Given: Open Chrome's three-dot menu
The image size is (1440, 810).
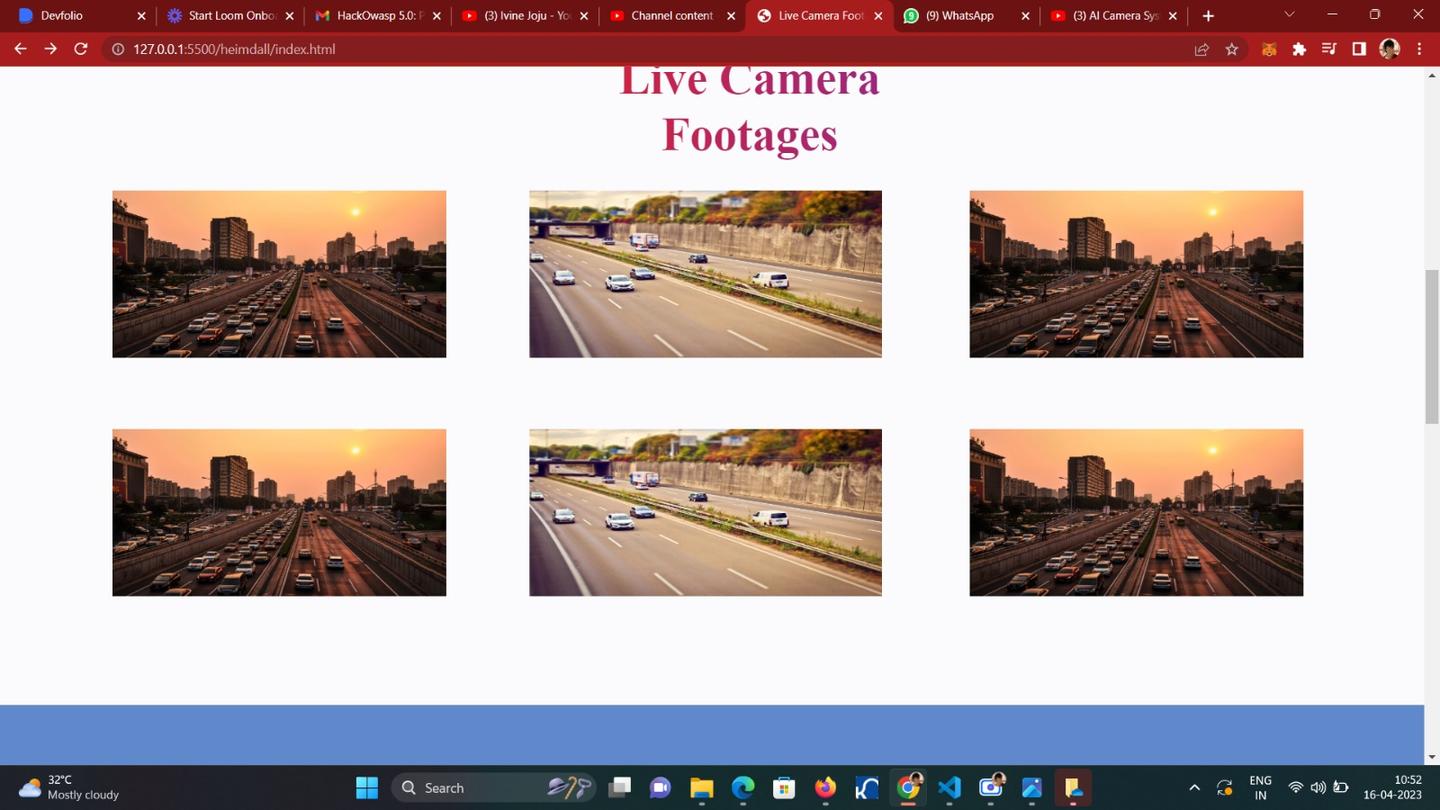Looking at the screenshot, I should coord(1419,49).
